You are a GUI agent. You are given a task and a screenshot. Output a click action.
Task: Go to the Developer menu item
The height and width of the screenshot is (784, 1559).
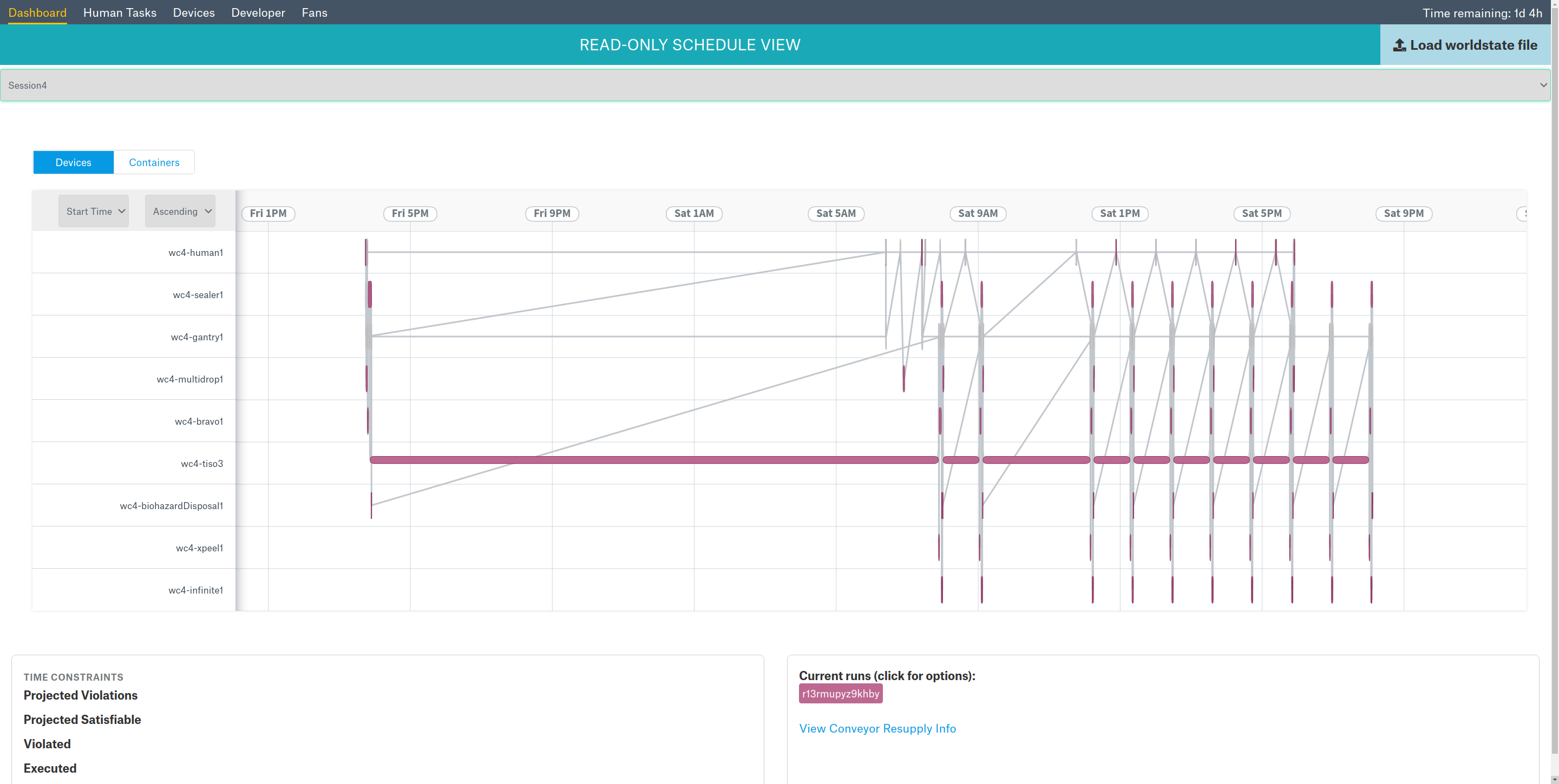[x=258, y=12]
